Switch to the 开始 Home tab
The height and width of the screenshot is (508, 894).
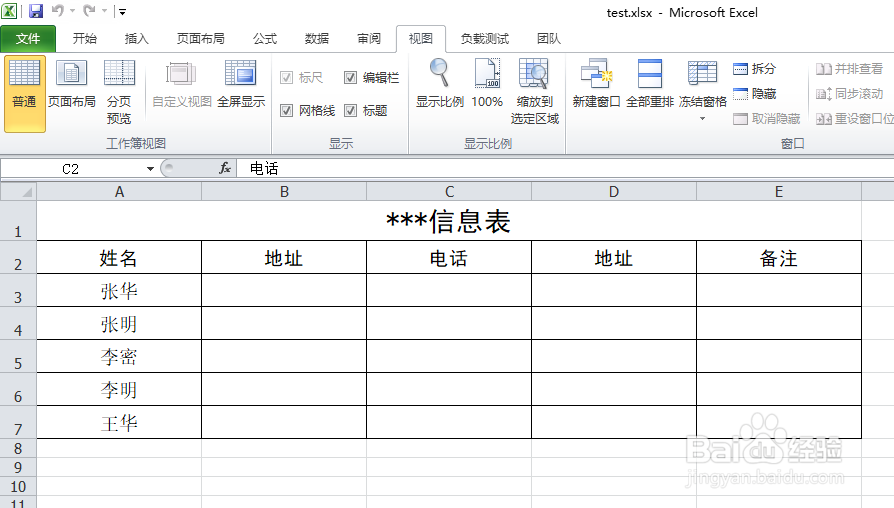(84, 39)
